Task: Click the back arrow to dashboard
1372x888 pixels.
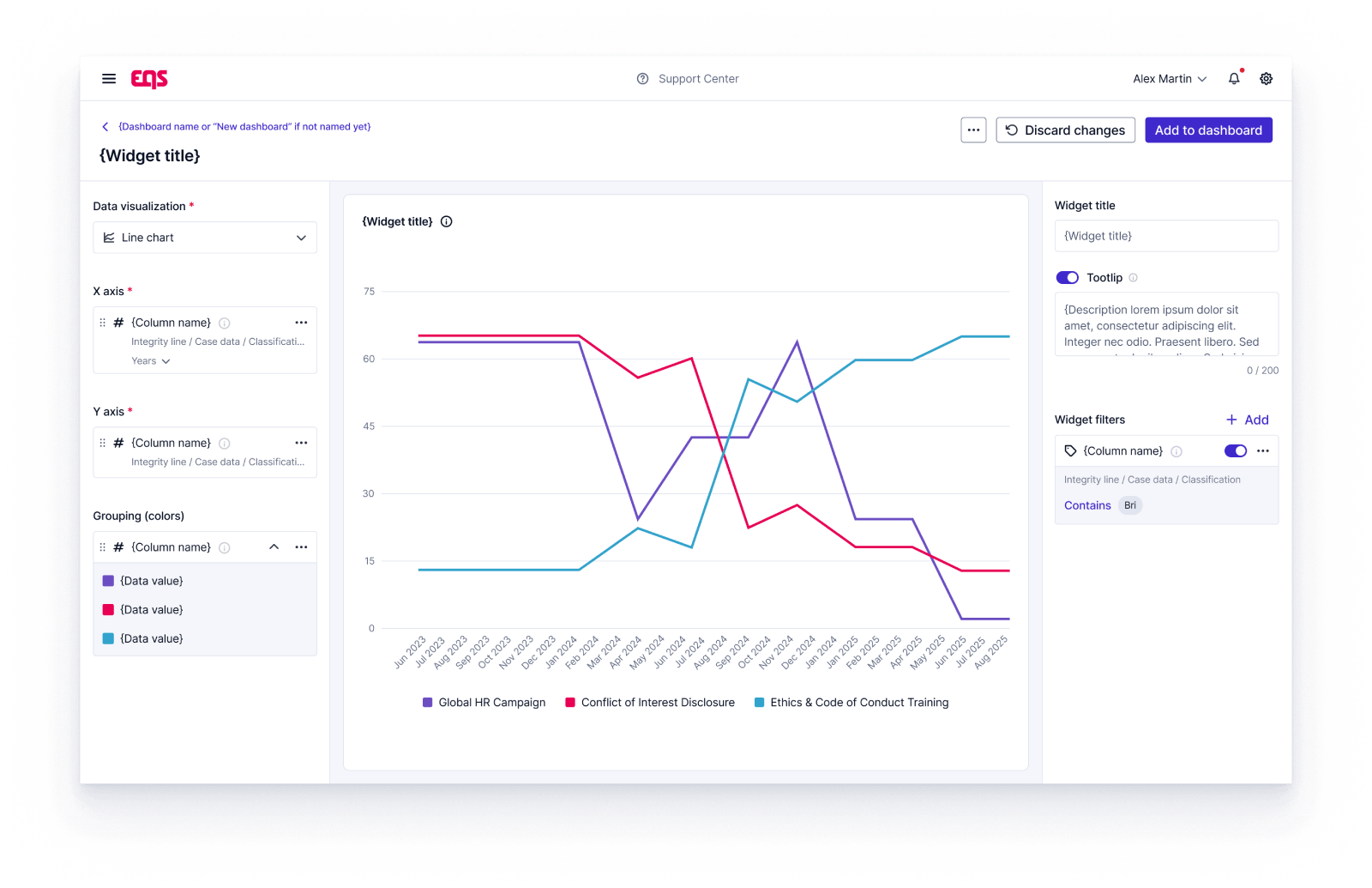Action: 105,127
